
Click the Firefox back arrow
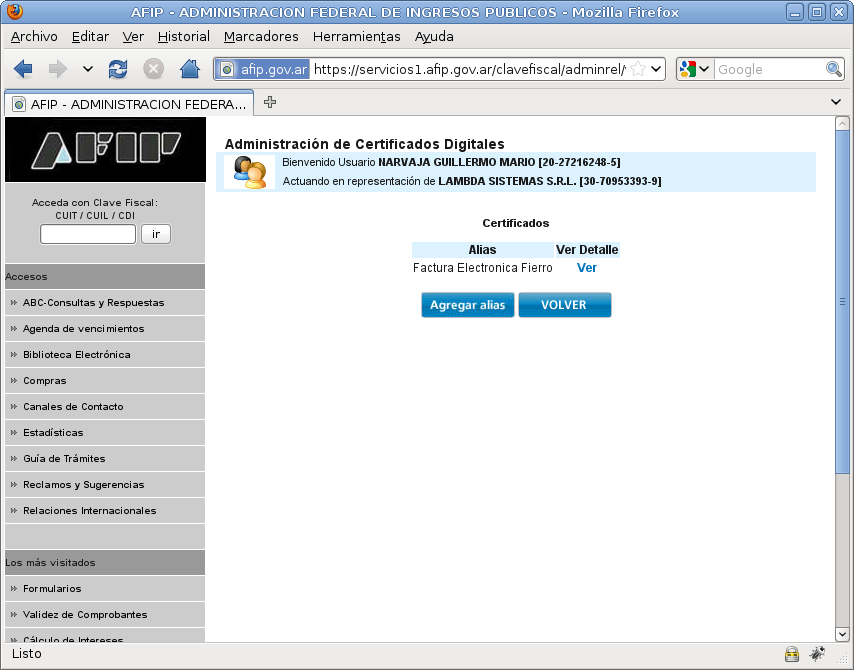click(23, 69)
